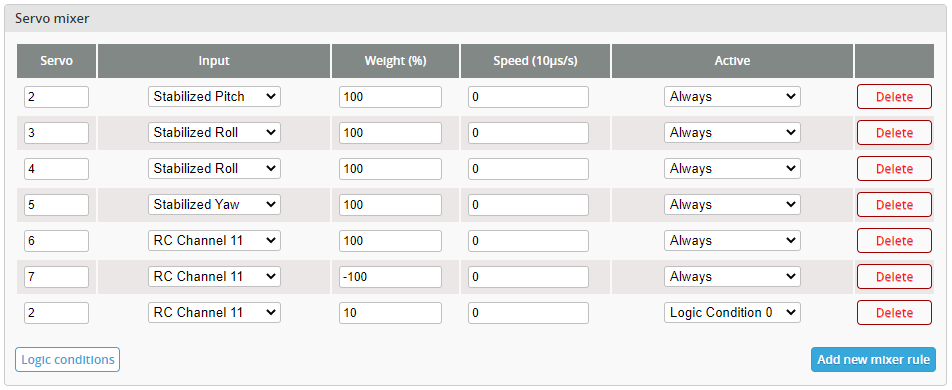The image size is (952, 390).
Task: Open Input dropdown for servo 3 row
Action: coord(214,132)
